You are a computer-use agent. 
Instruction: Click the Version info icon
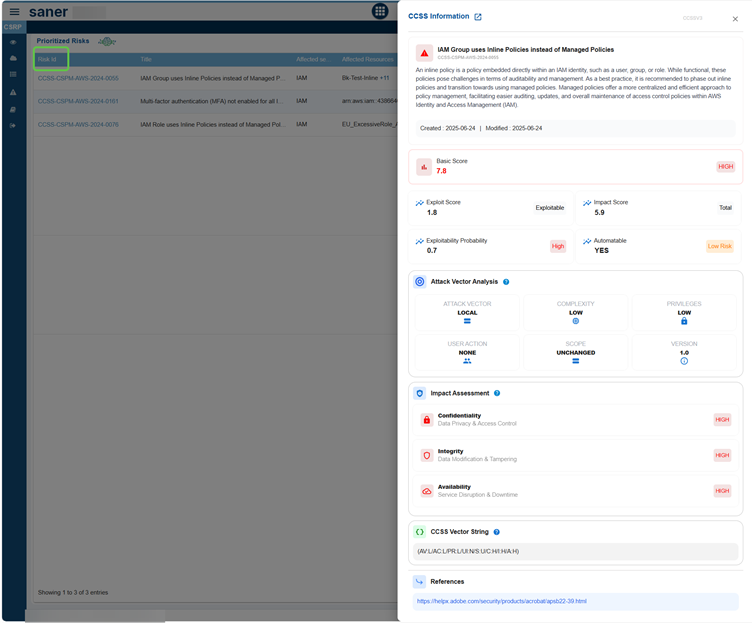click(x=684, y=361)
